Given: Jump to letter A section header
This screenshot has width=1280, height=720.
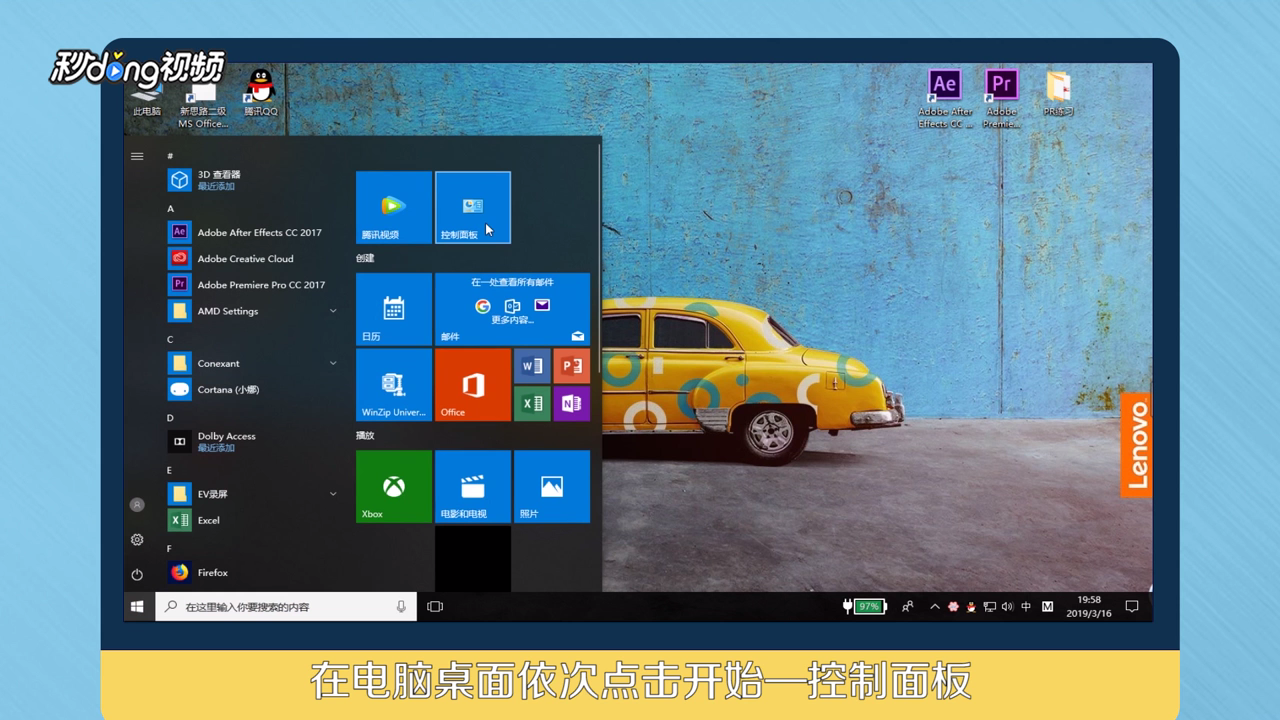Looking at the screenshot, I should coord(171,209).
